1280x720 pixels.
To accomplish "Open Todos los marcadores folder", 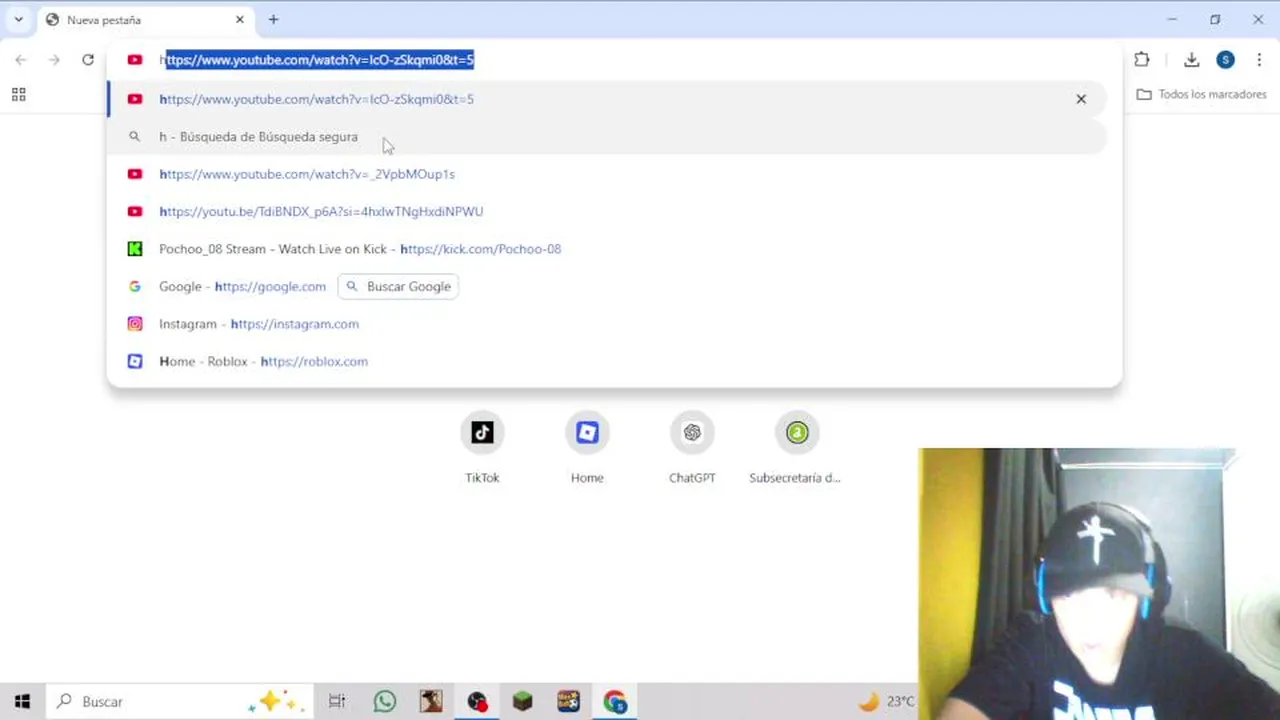I will tap(1202, 95).
